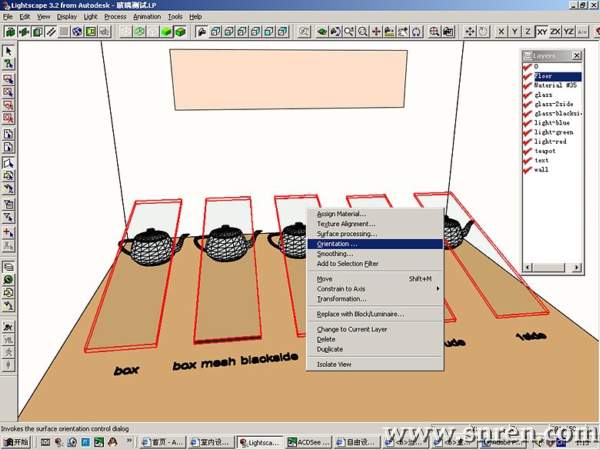Open the Help menu

pyautogui.click(x=196, y=17)
